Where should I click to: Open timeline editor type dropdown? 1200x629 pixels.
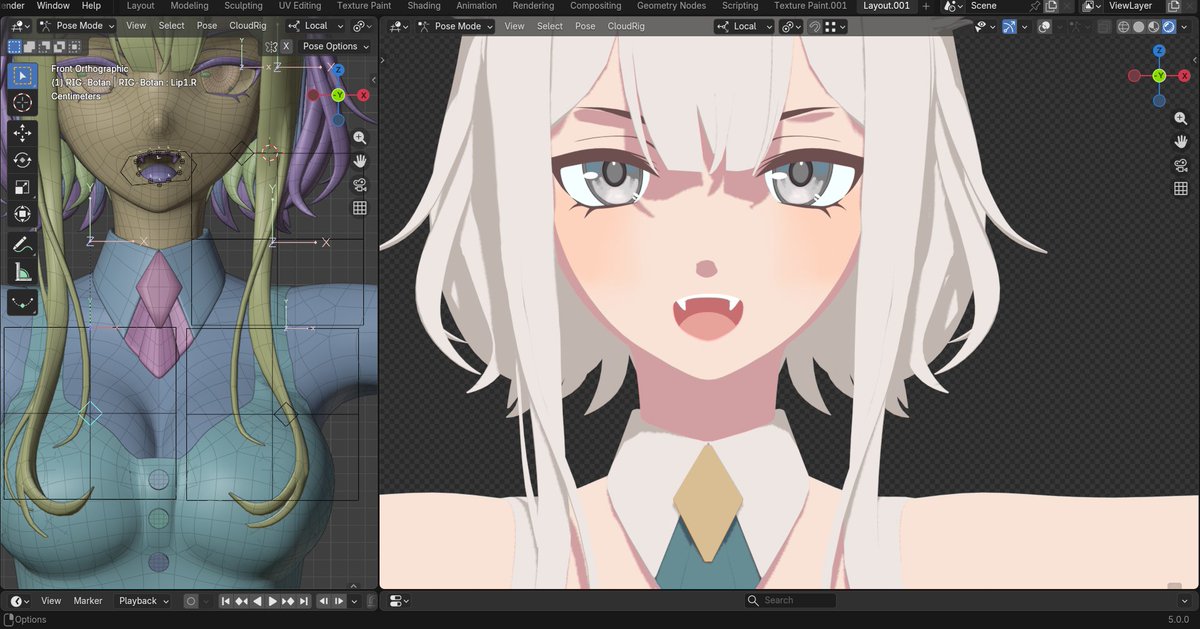tap(20, 601)
